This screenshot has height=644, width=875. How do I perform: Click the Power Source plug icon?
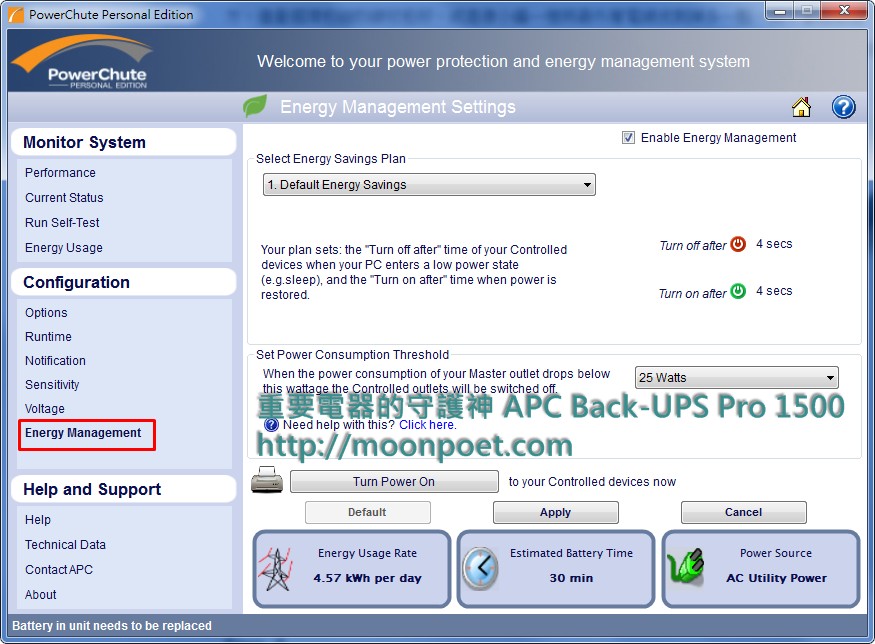coord(686,568)
